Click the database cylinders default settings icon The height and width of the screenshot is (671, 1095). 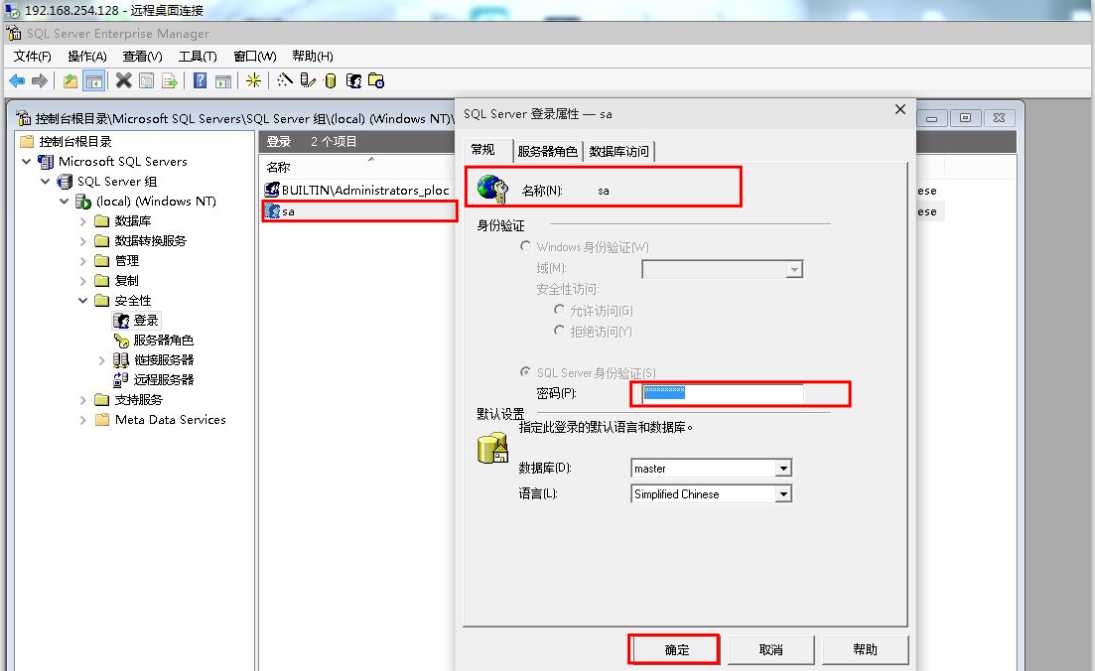coord(492,448)
